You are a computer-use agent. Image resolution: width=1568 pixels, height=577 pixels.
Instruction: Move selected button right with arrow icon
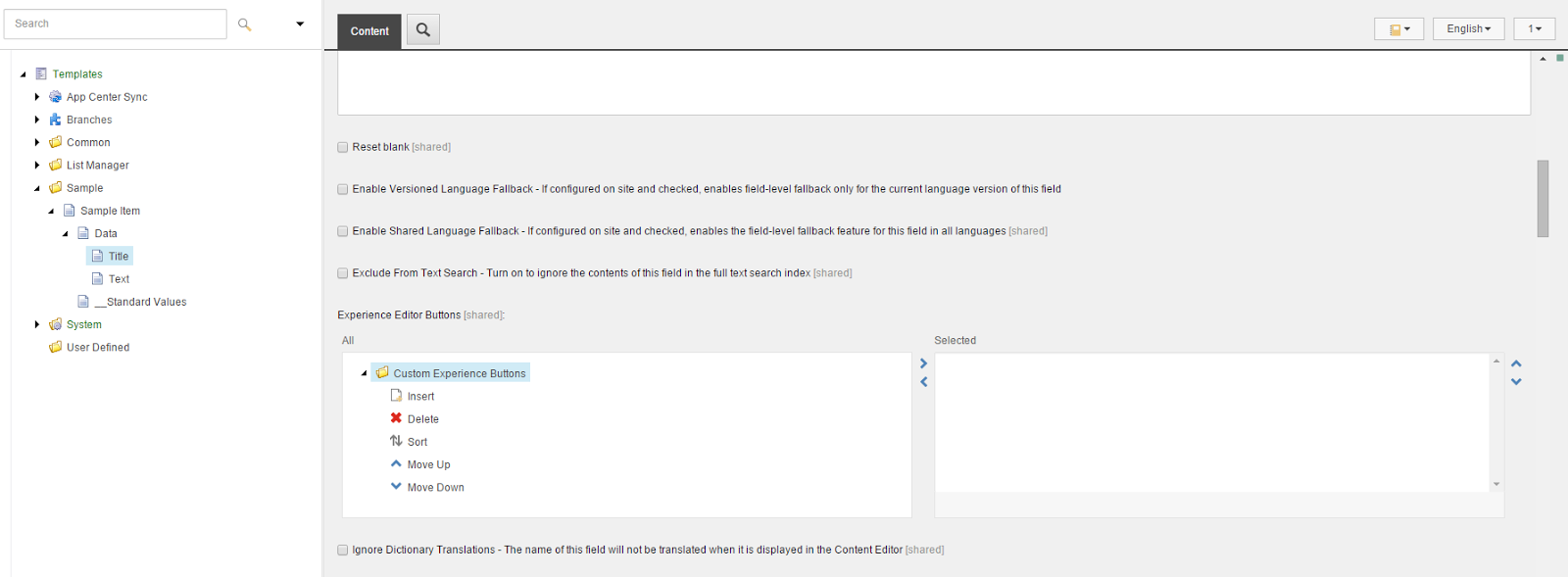[x=923, y=363]
